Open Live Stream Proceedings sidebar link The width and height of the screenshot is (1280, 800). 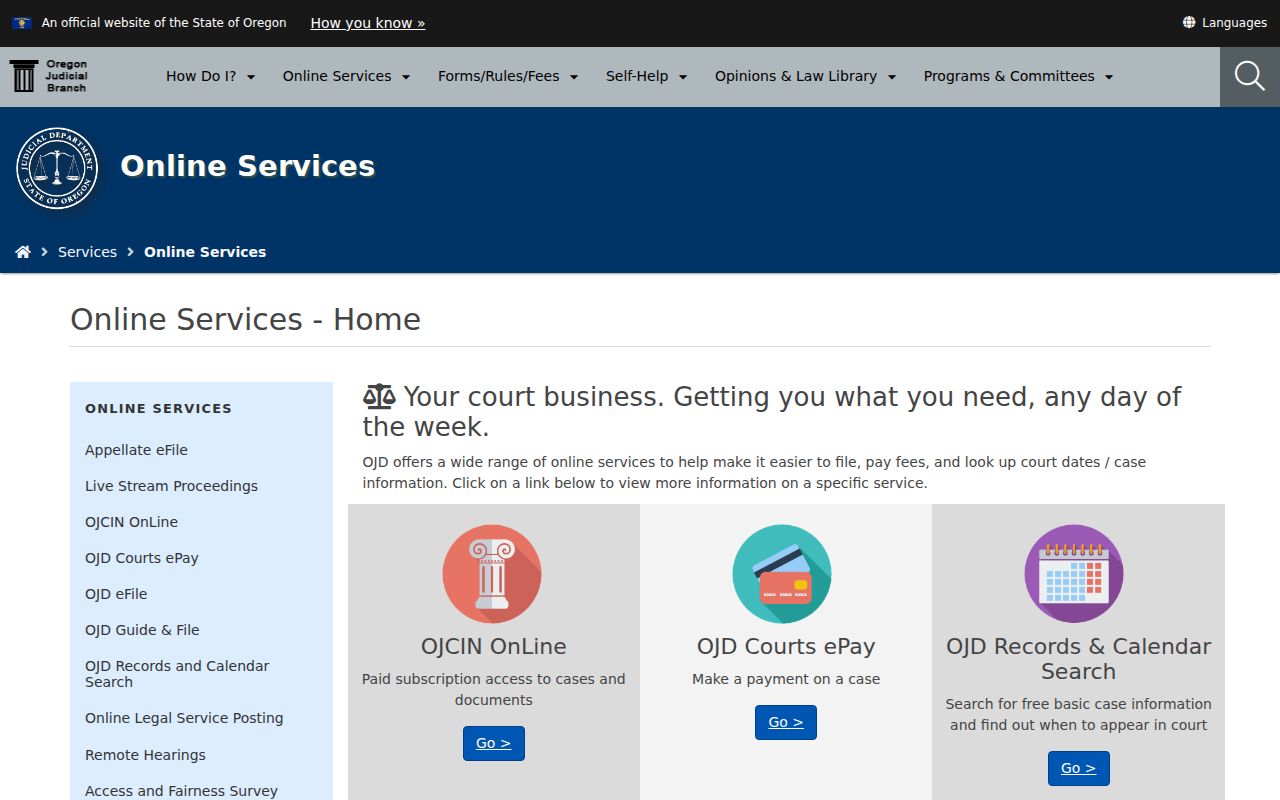171,486
